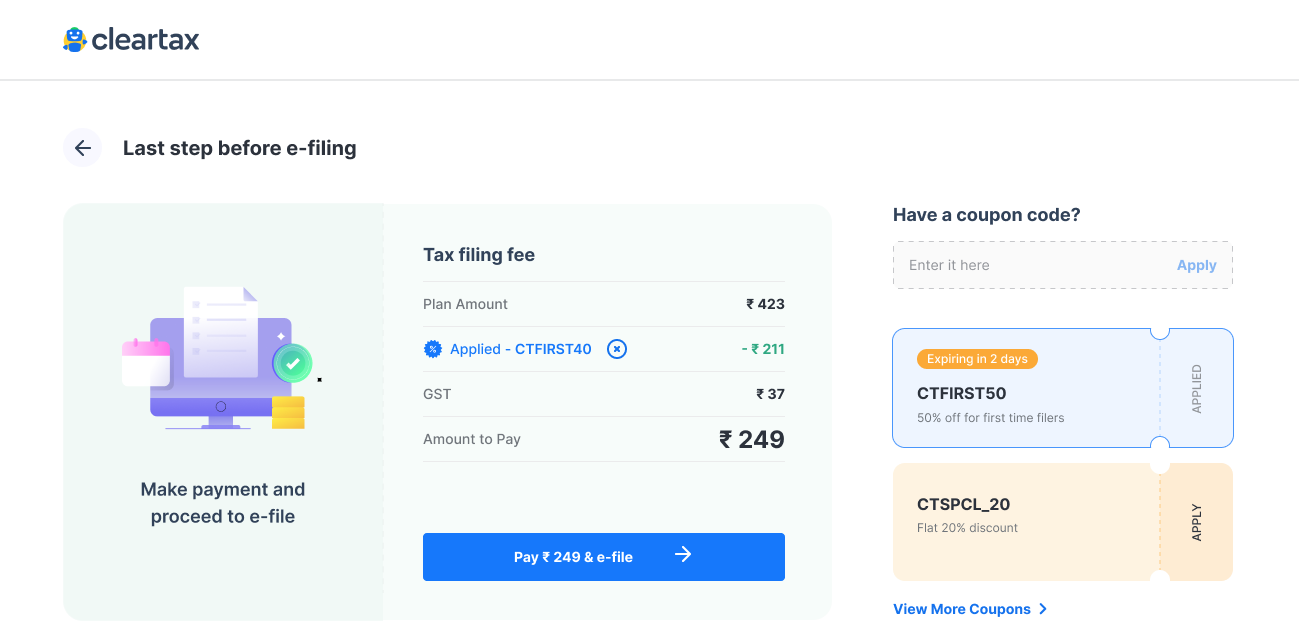This screenshot has width=1299, height=642.
Task: Apply the CTSPCL_20 coupon
Action: click(1197, 522)
